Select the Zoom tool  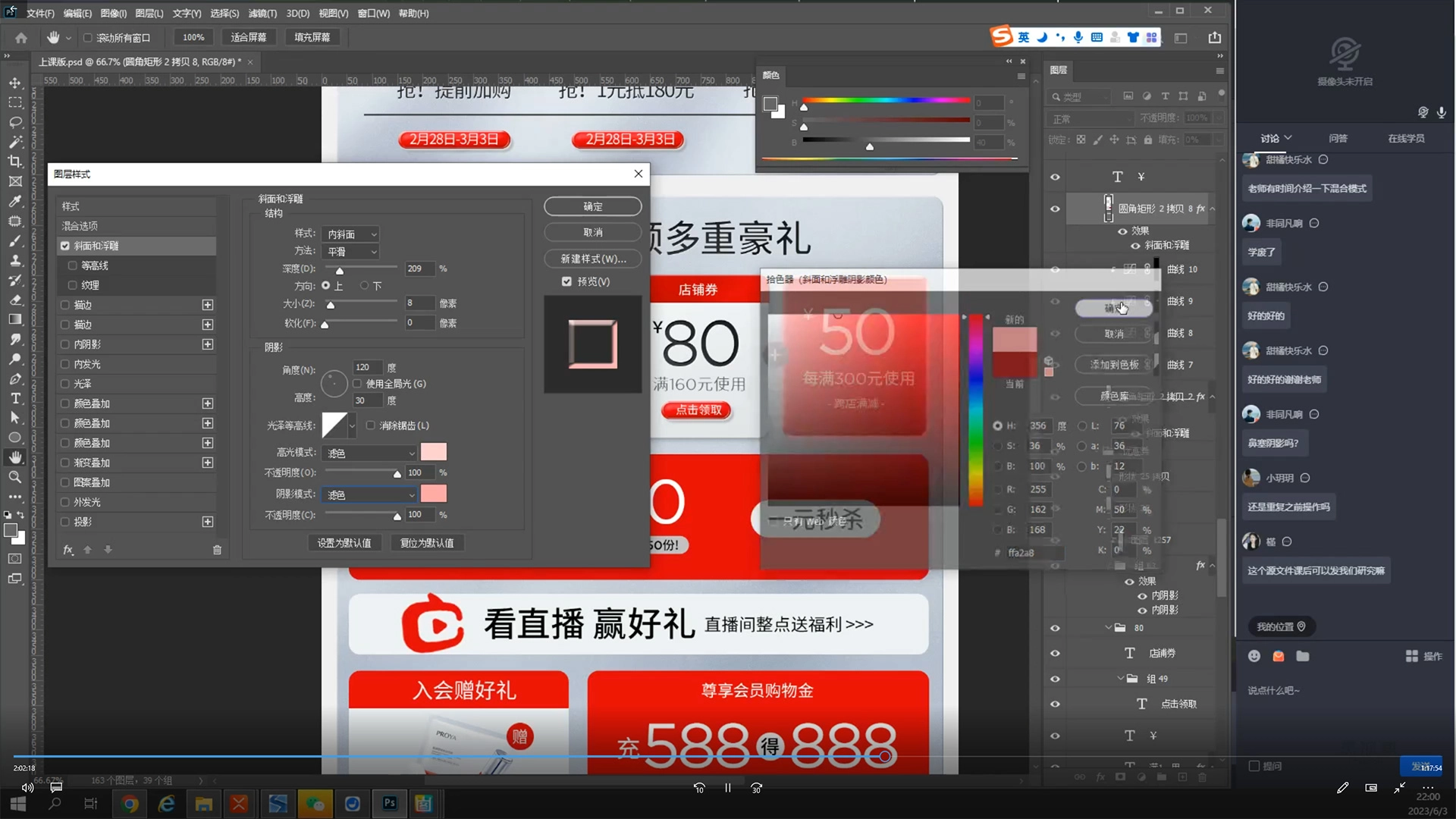tap(15, 477)
